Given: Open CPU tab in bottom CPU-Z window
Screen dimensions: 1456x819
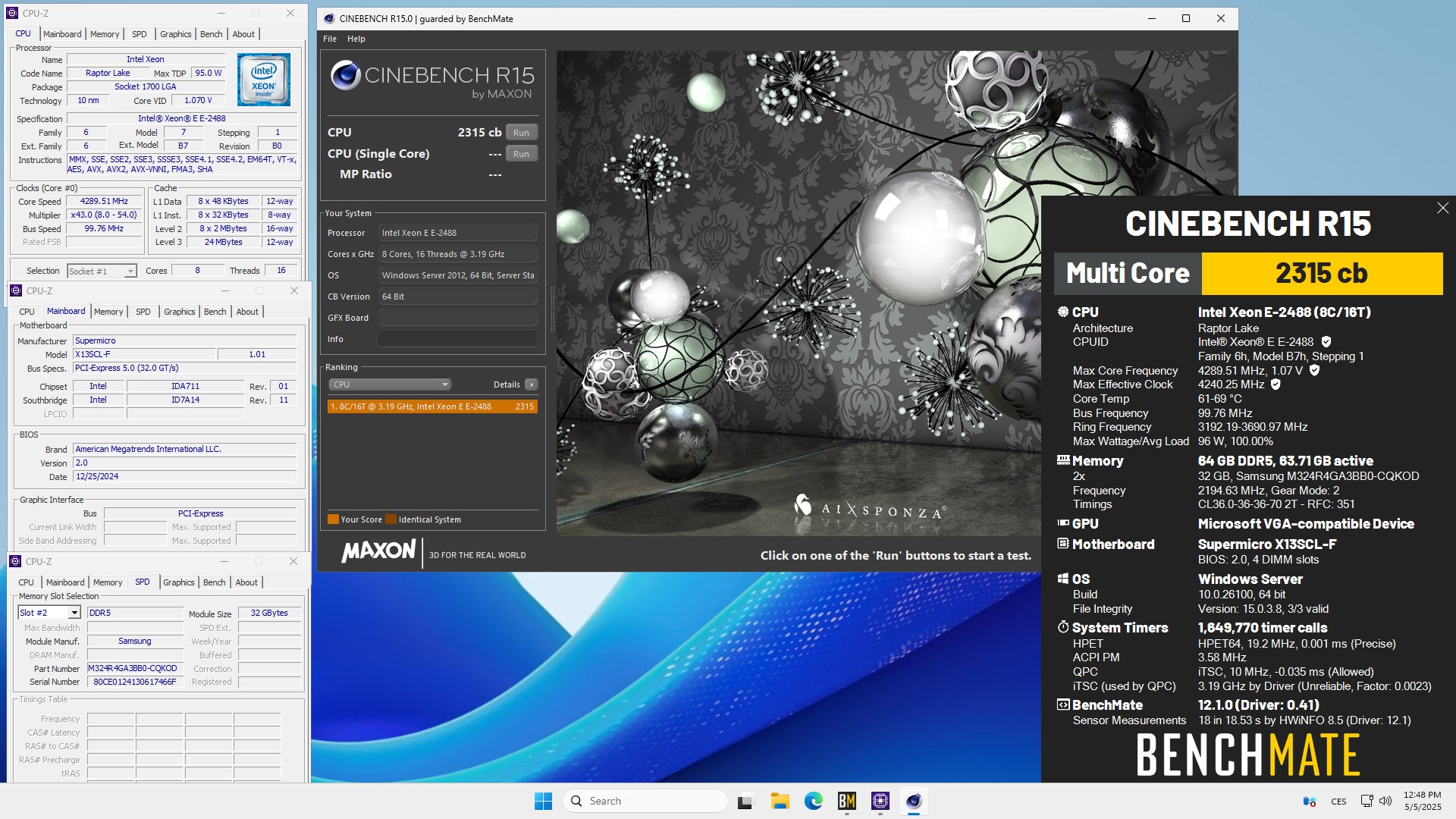Looking at the screenshot, I should click(x=26, y=582).
